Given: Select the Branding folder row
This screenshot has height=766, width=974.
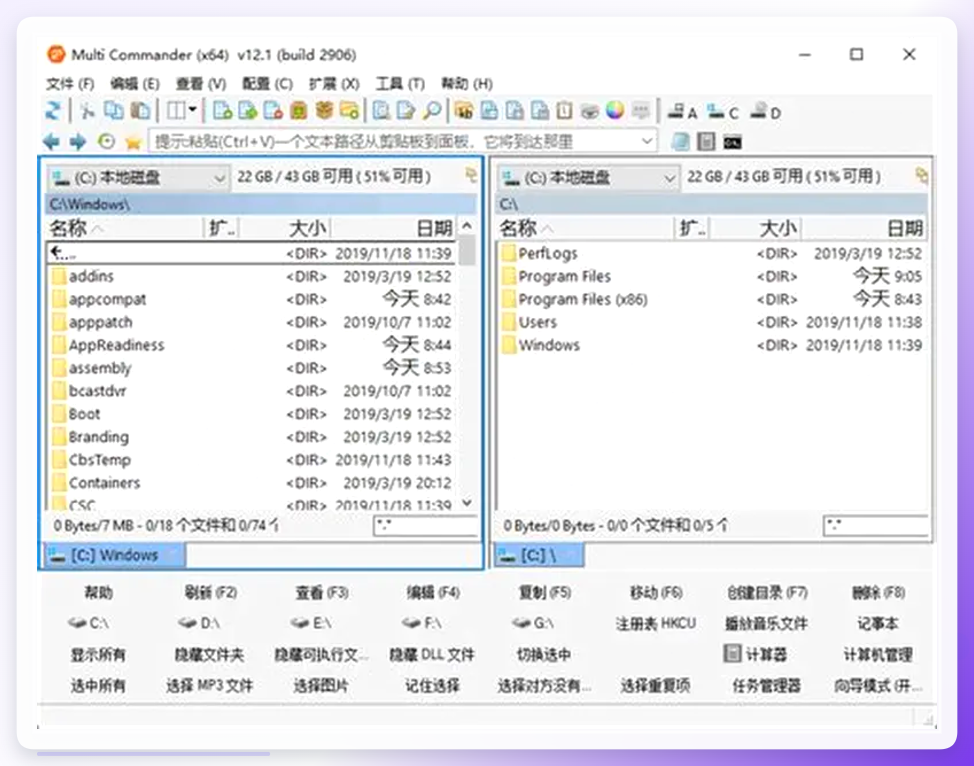Looking at the screenshot, I should (252, 437).
